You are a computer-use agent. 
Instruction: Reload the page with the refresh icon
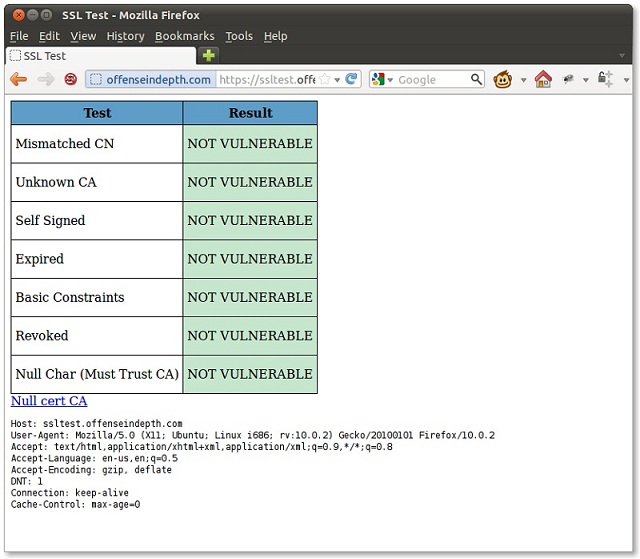352,79
